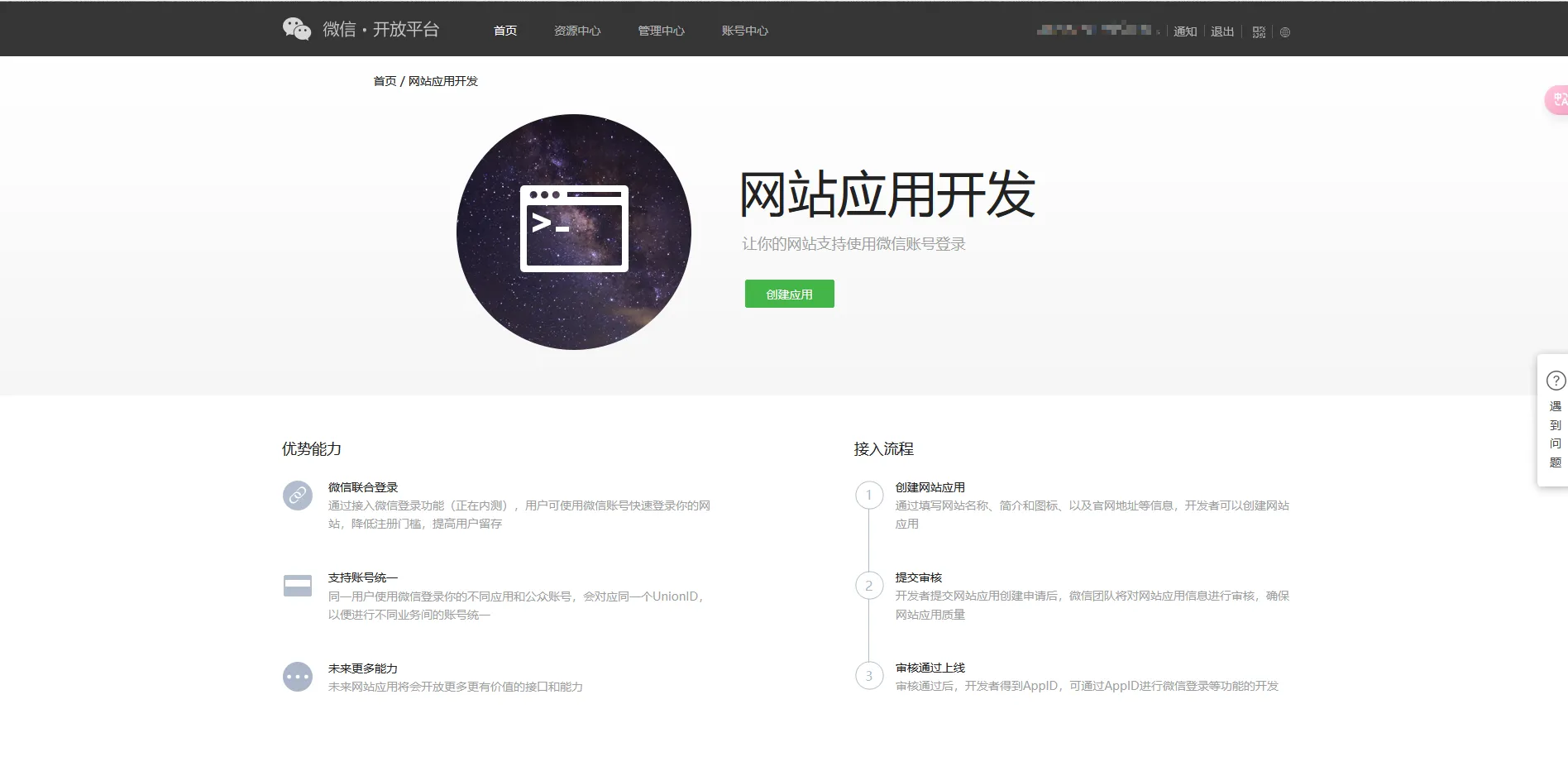Select 首页 in the navigation bar

504,31
